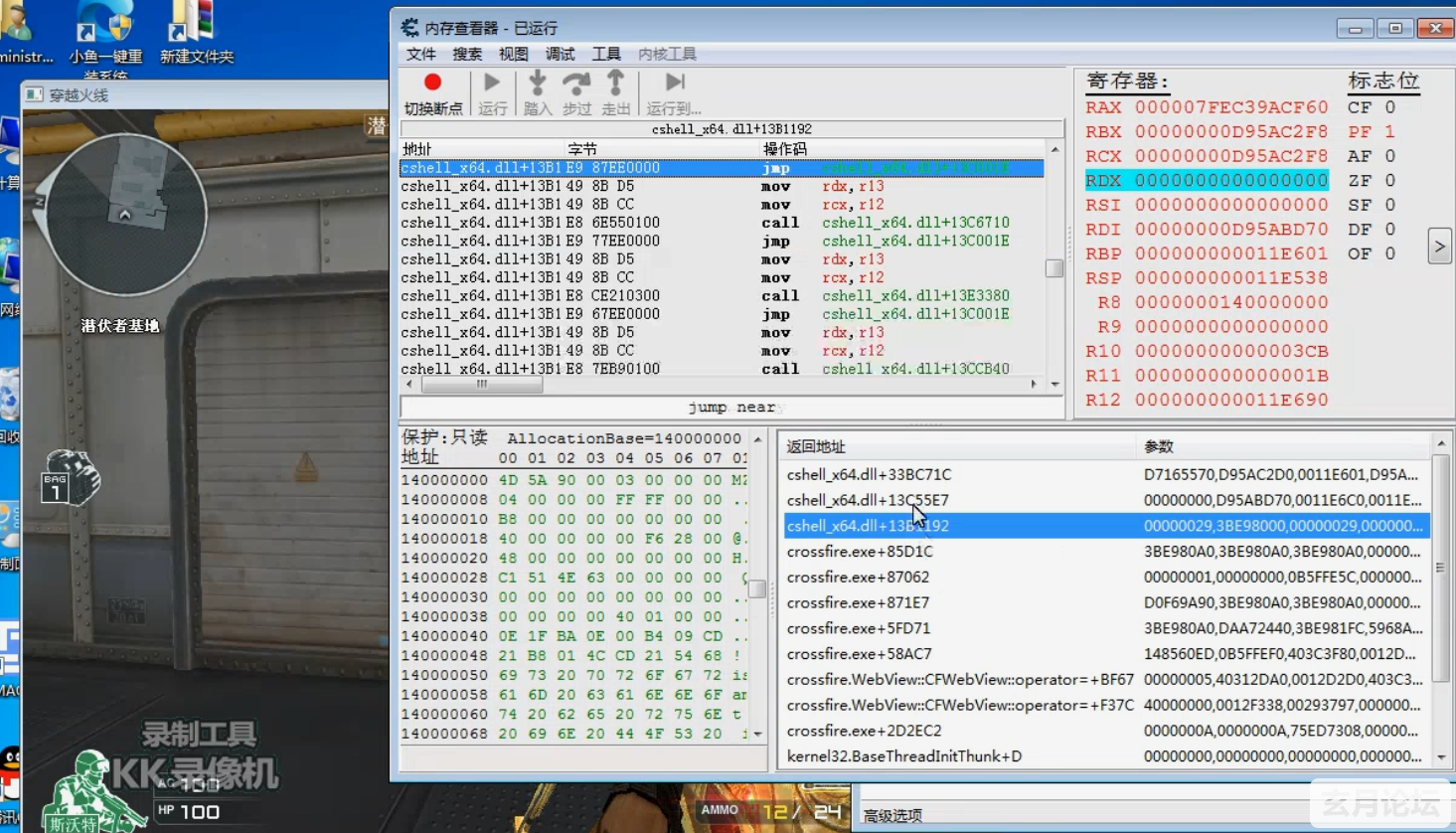Click the 操作码 column header
Screen dimensions: 1456x833
tap(784, 149)
